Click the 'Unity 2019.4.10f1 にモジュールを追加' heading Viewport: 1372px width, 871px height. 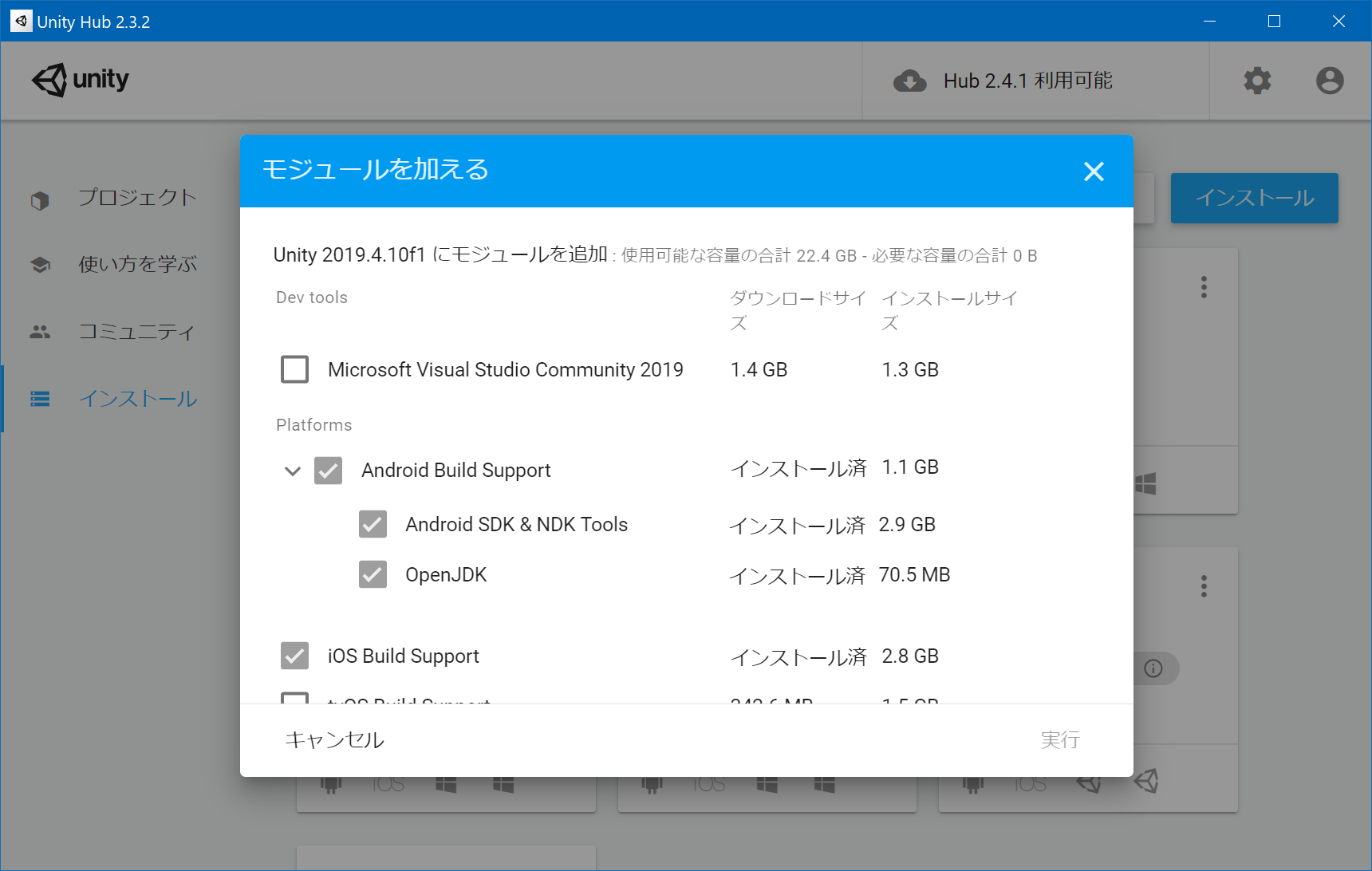(x=440, y=254)
